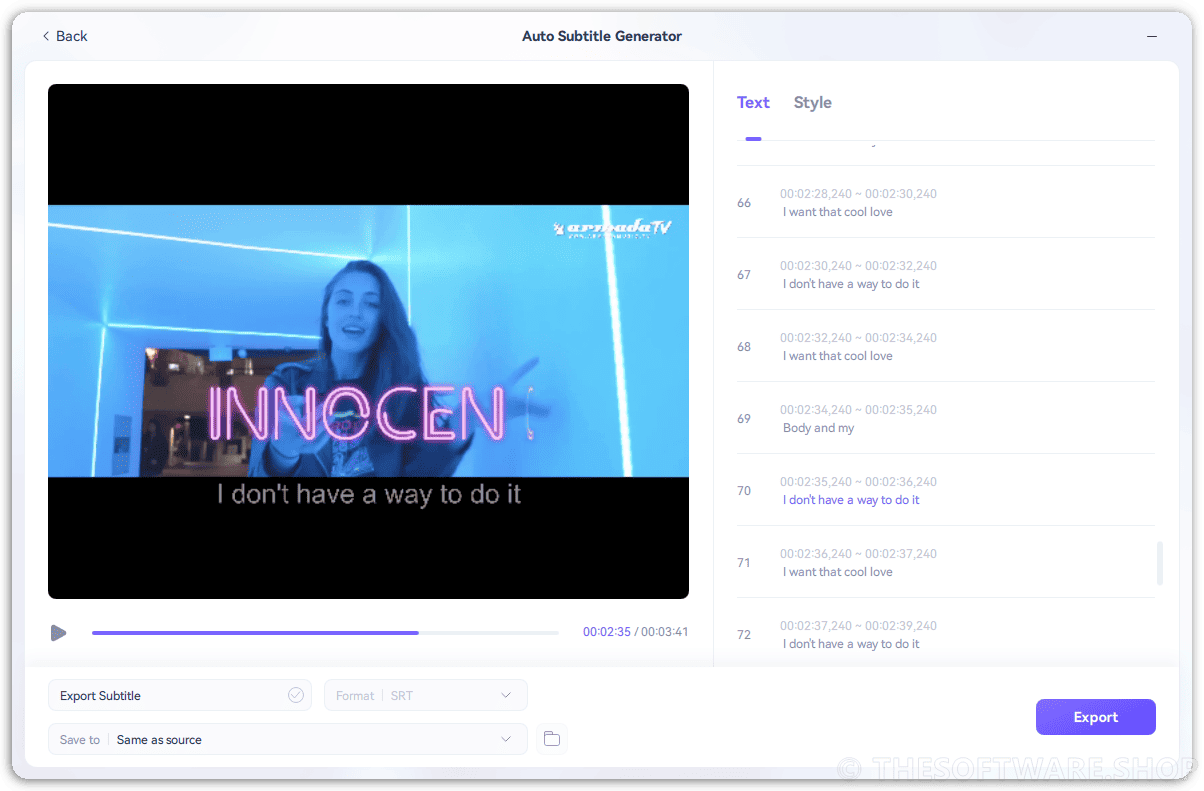This screenshot has width=1204, height=791.
Task: Click timestamp 00:02:37,240 ~ 00:02:39,240
Action: [x=858, y=626]
